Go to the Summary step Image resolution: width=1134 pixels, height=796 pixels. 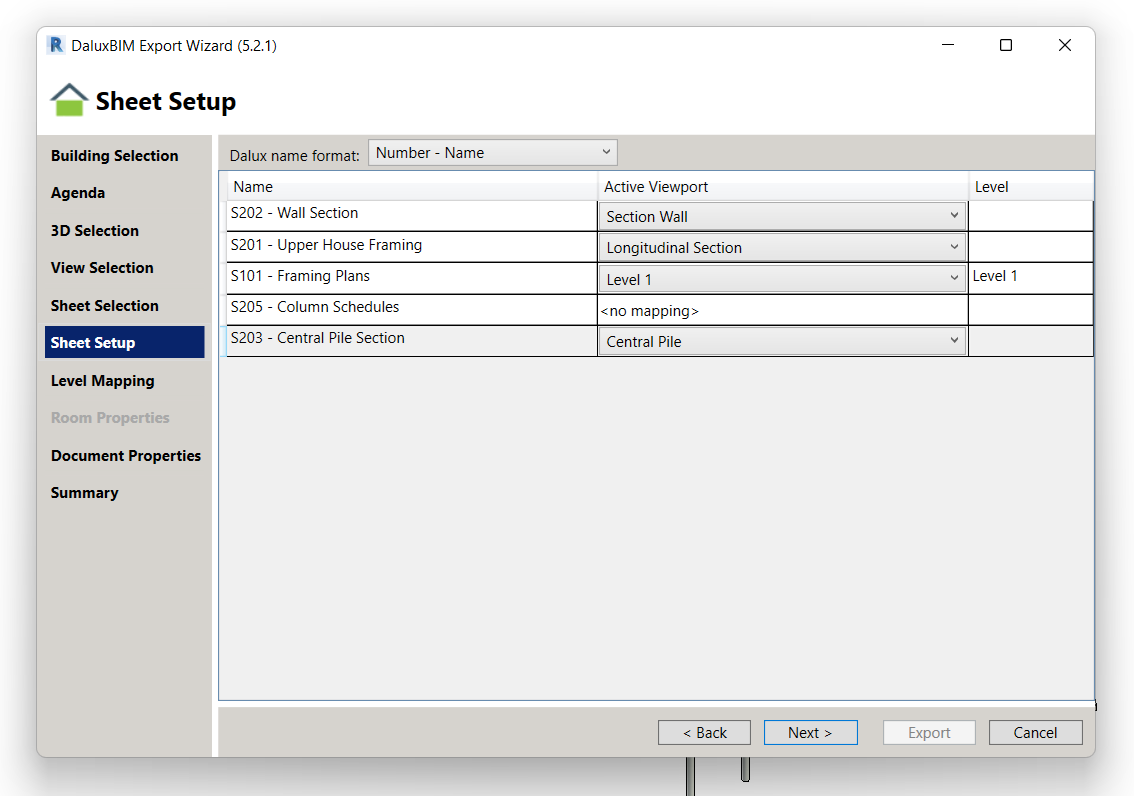[x=85, y=493]
